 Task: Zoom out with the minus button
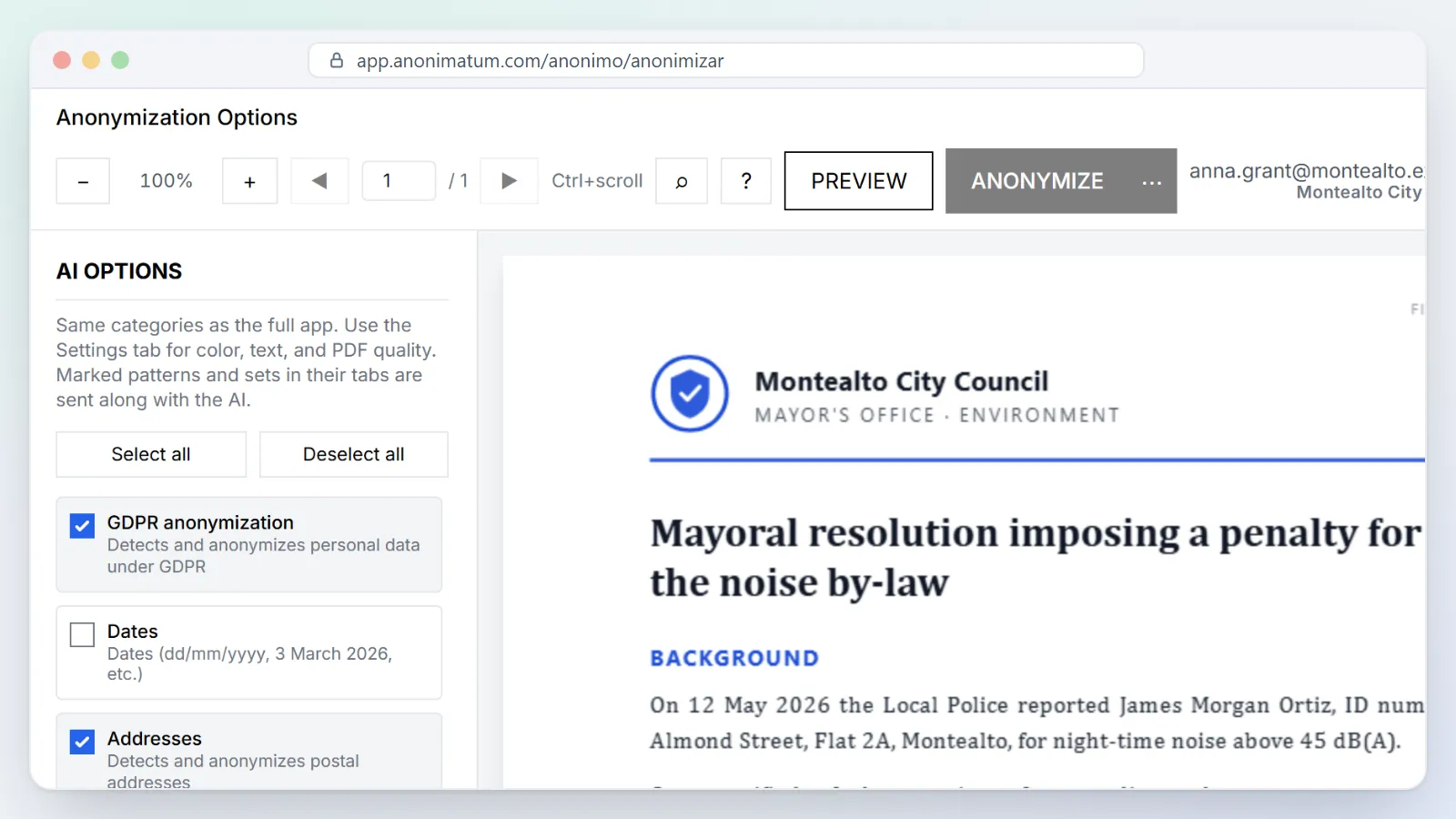83,181
